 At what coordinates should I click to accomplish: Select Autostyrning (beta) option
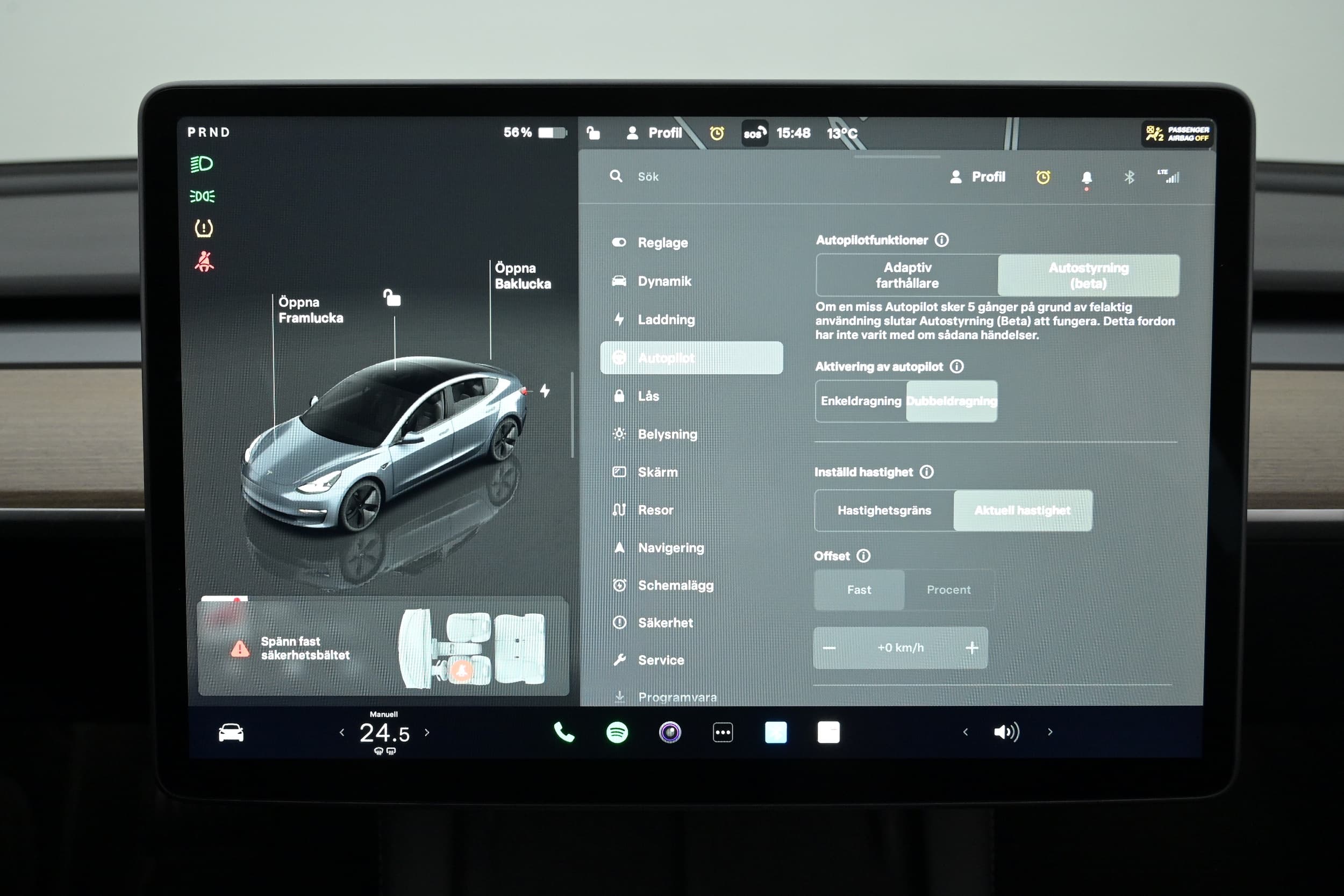tap(1089, 275)
